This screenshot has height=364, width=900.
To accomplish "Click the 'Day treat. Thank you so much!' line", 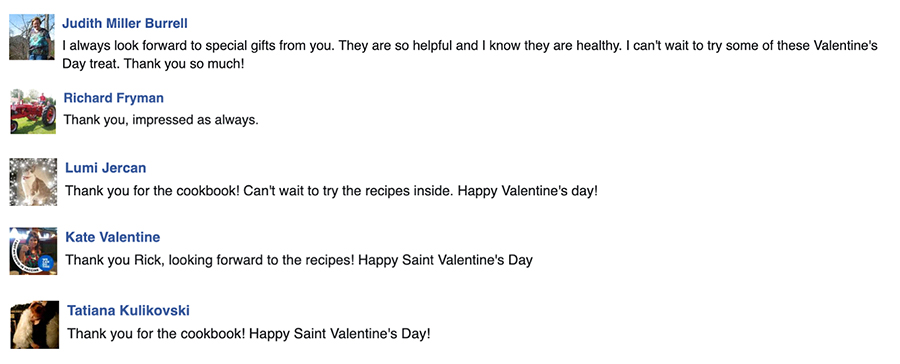I will tap(153, 64).
